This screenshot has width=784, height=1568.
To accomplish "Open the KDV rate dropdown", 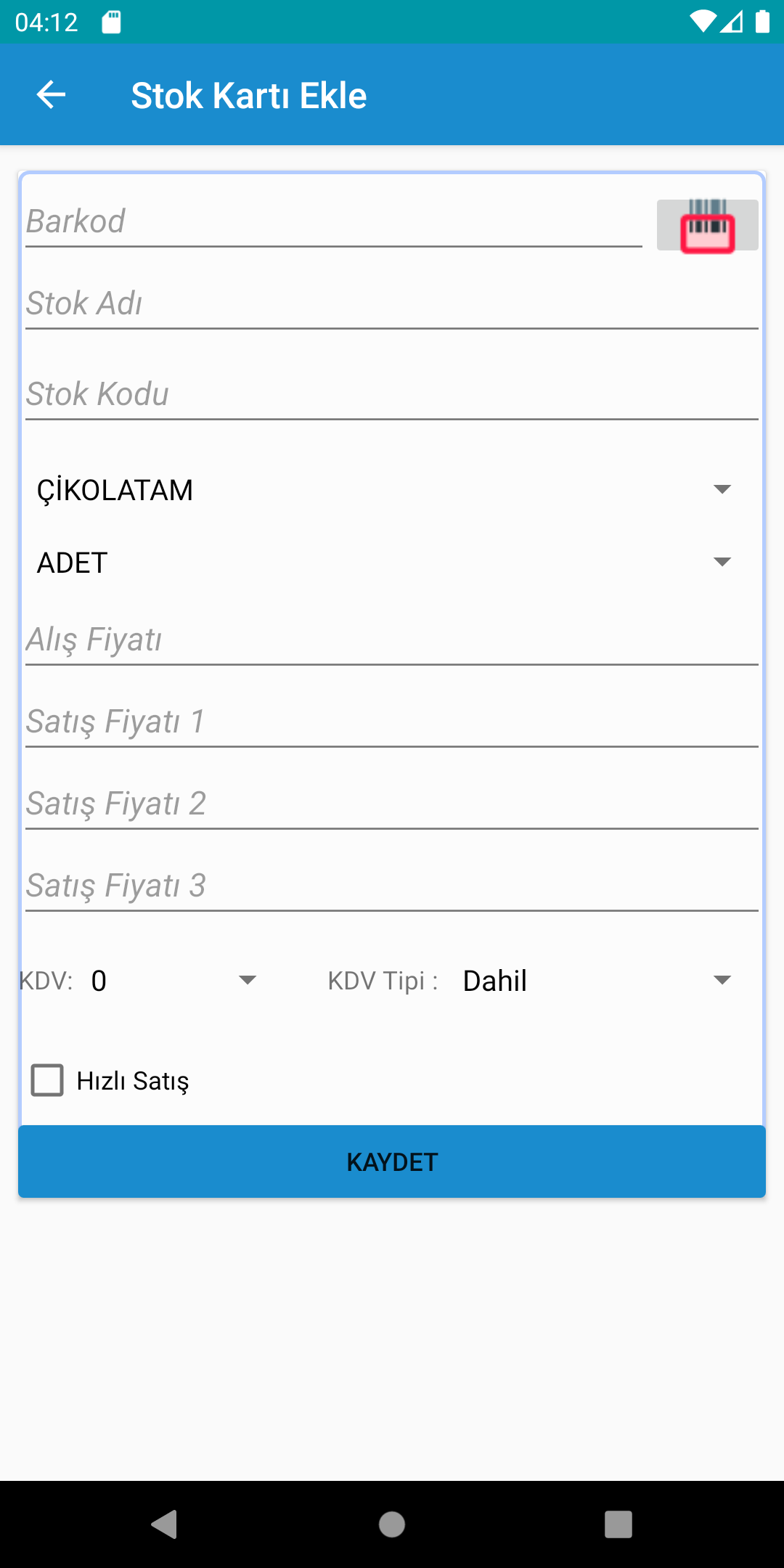I will [174, 981].
